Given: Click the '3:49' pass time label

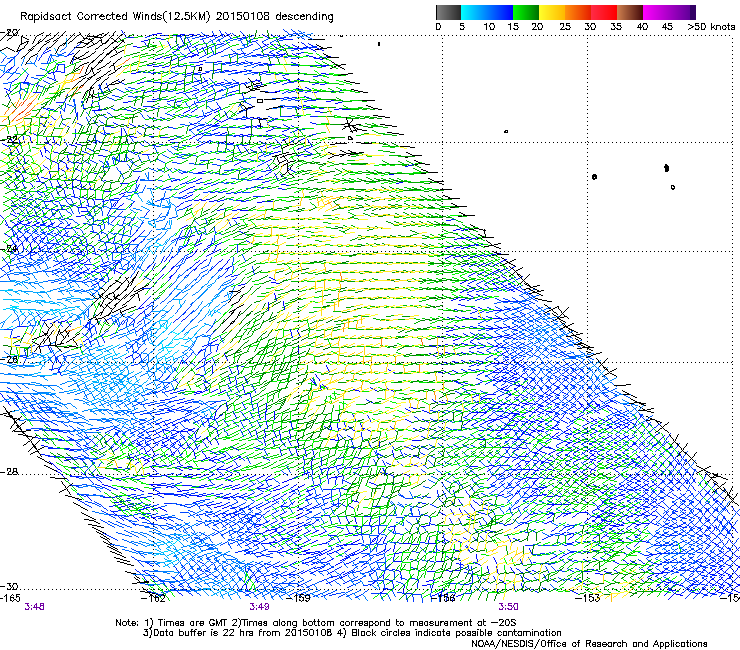Looking at the screenshot, I should point(260,607).
